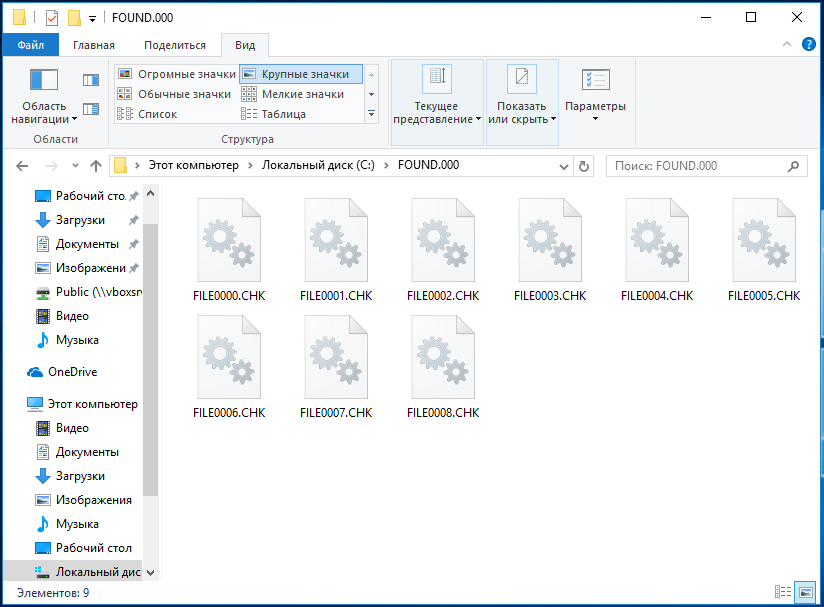Expand the layout gallery more arrow
Viewport: 824px width, 607px height.
pyautogui.click(x=372, y=114)
